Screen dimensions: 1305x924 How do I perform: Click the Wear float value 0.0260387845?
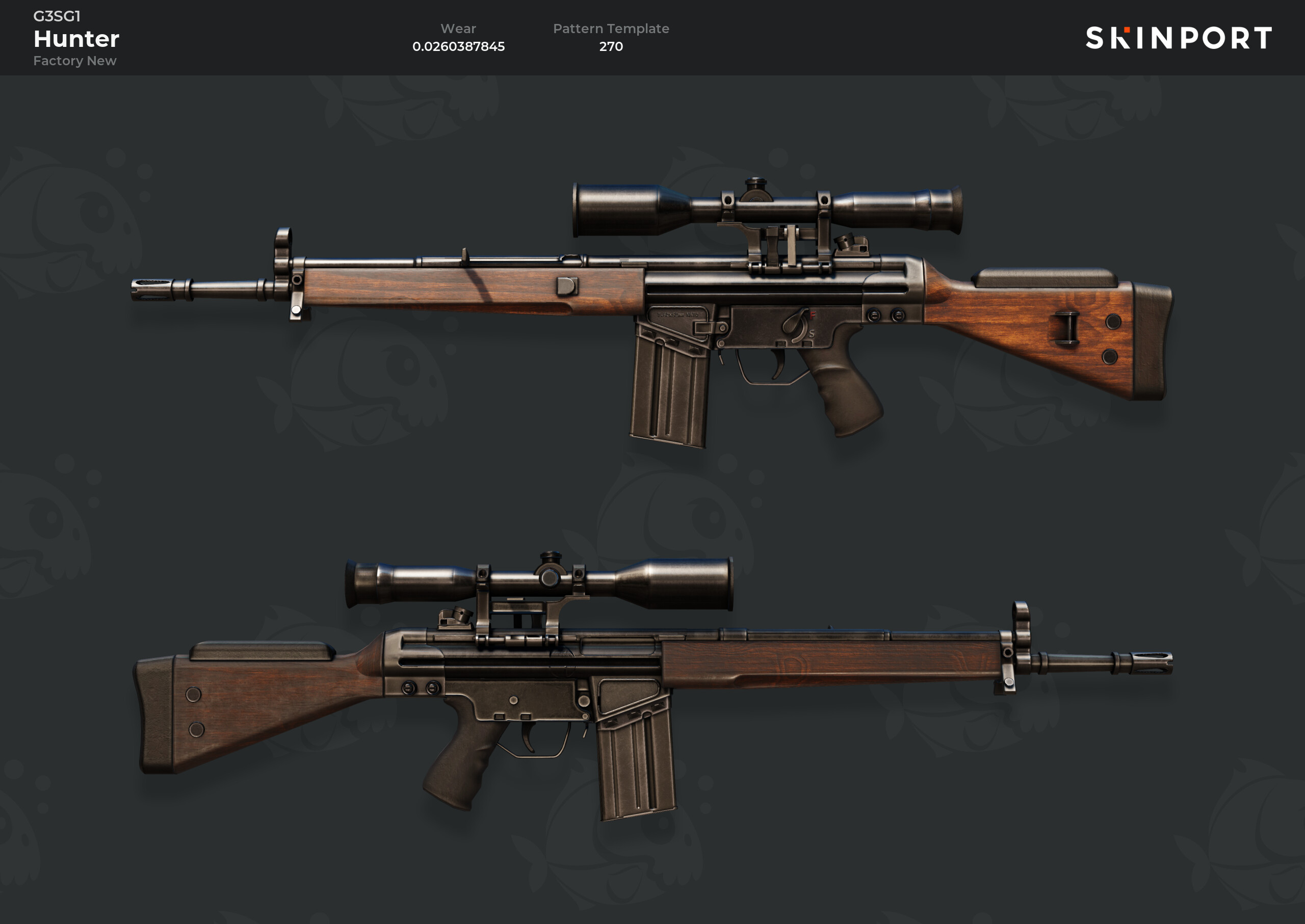coord(458,46)
